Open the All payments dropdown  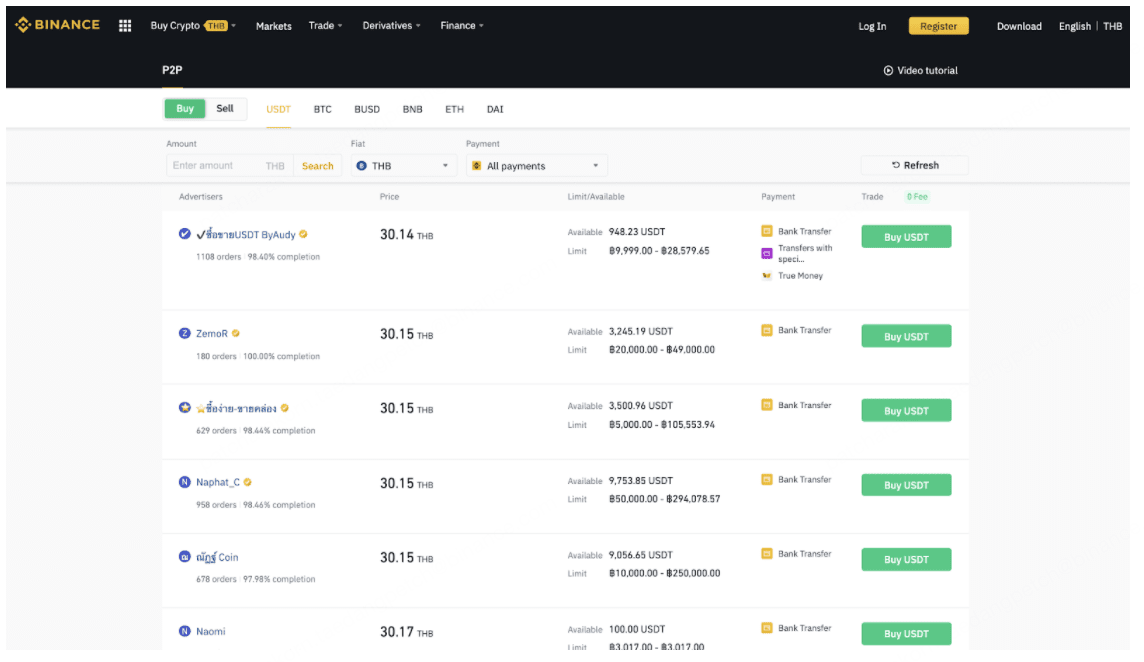[x=537, y=166]
